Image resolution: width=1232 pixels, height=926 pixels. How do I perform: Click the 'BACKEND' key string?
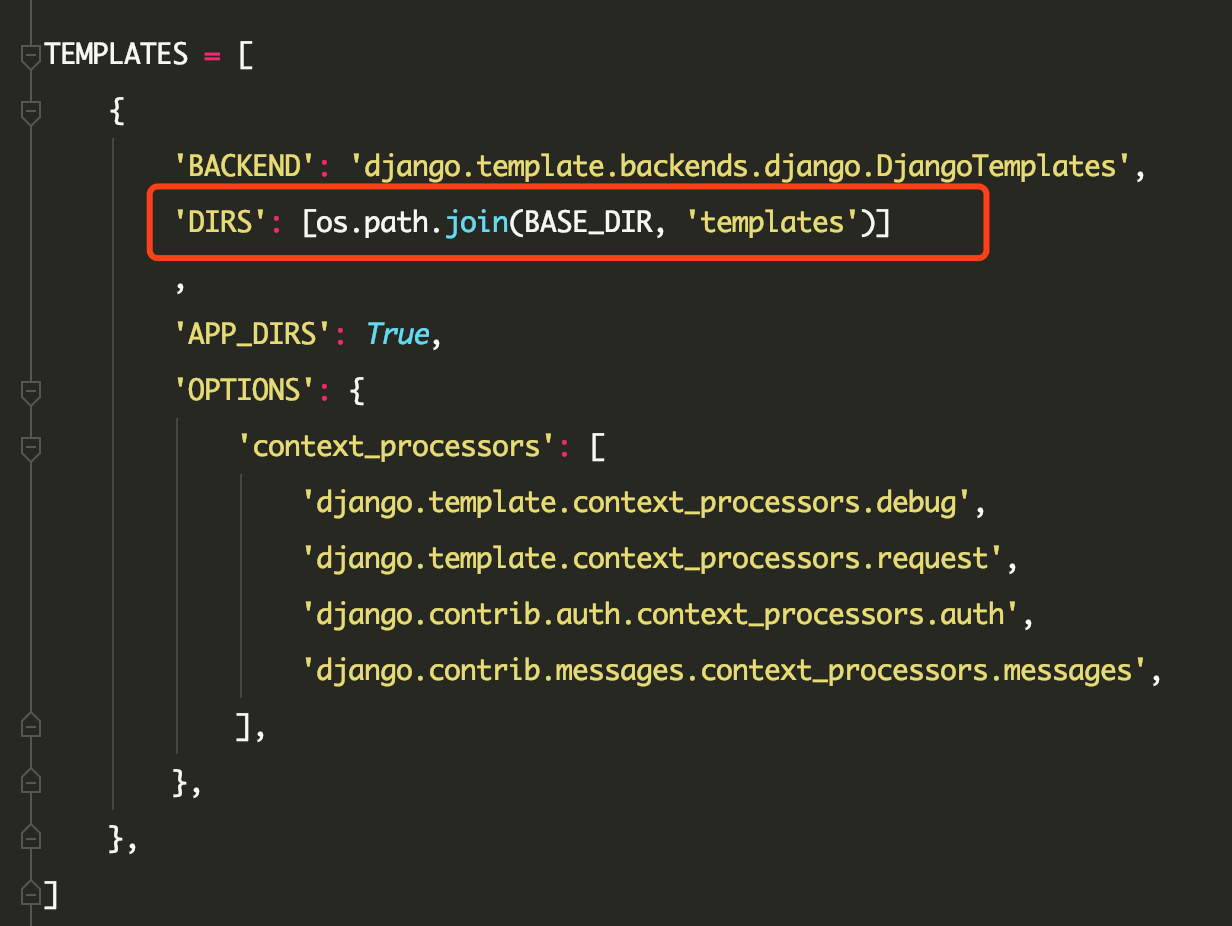(x=245, y=166)
